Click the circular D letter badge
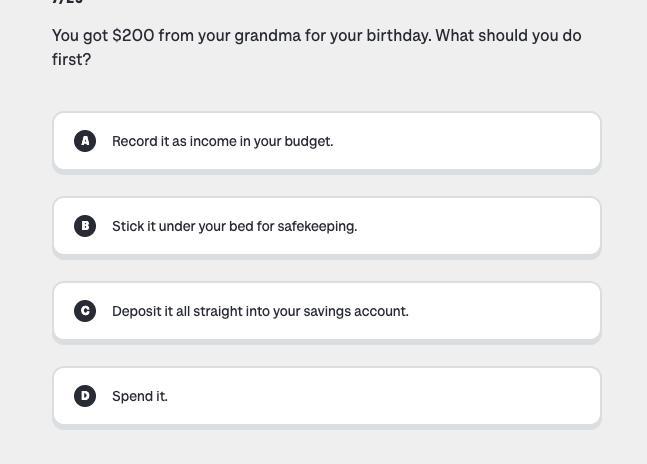This screenshot has height=464, width=647. pos(85,396)
